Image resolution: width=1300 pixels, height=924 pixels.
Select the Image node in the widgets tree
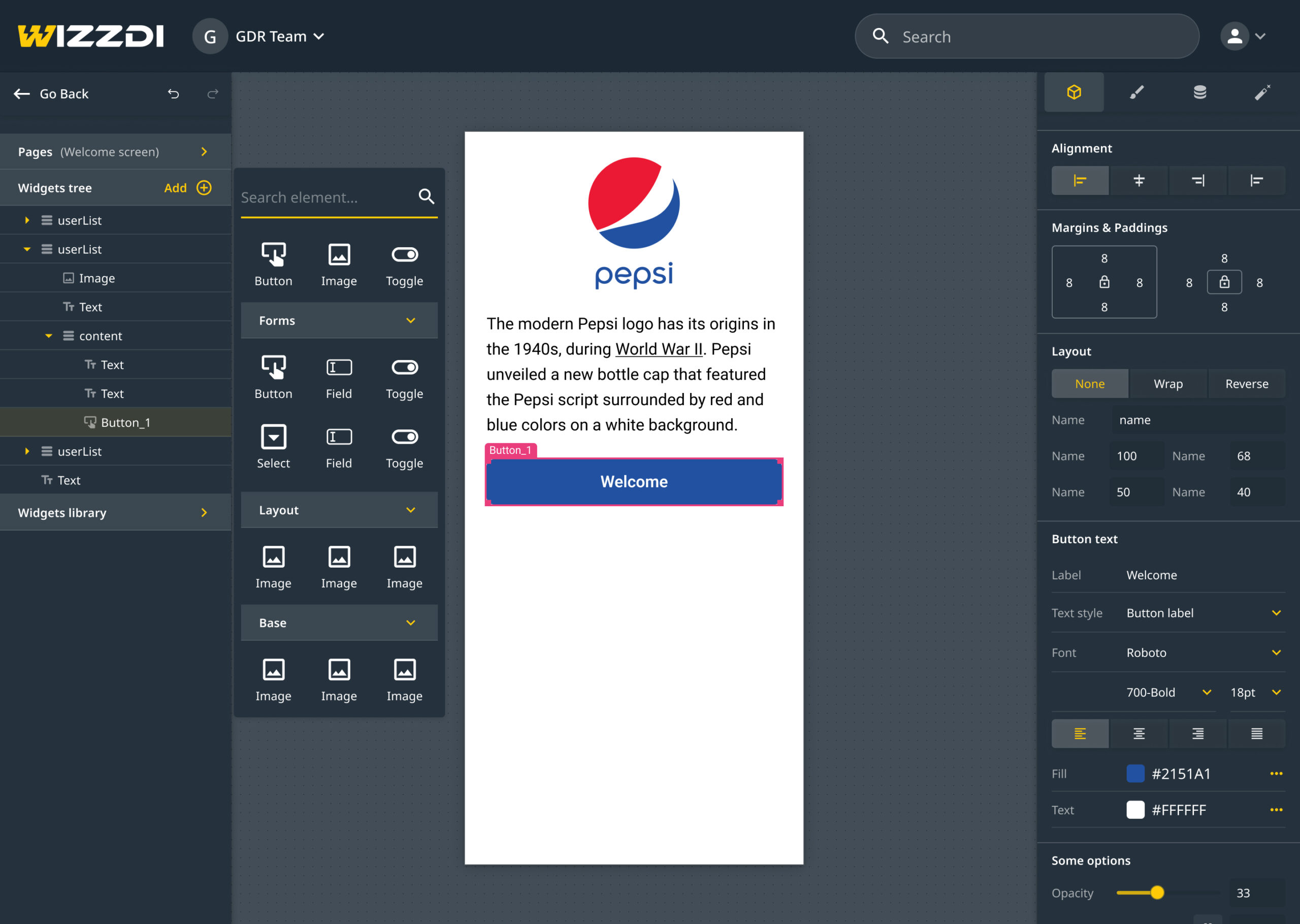tap(115, 278)
